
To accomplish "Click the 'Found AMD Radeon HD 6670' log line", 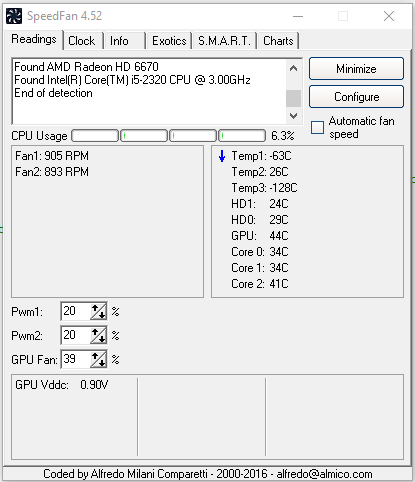I will (86, 67).
